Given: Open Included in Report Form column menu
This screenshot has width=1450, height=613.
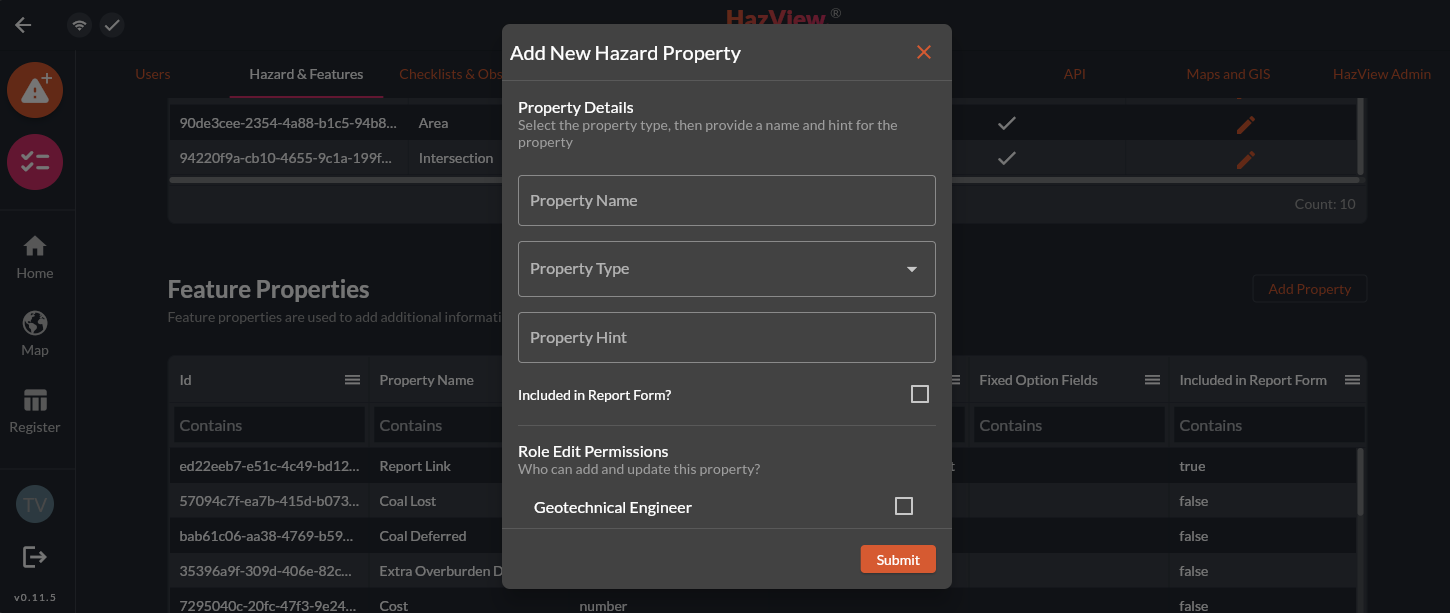Looking at the screenshot, I should (1352, 380).
